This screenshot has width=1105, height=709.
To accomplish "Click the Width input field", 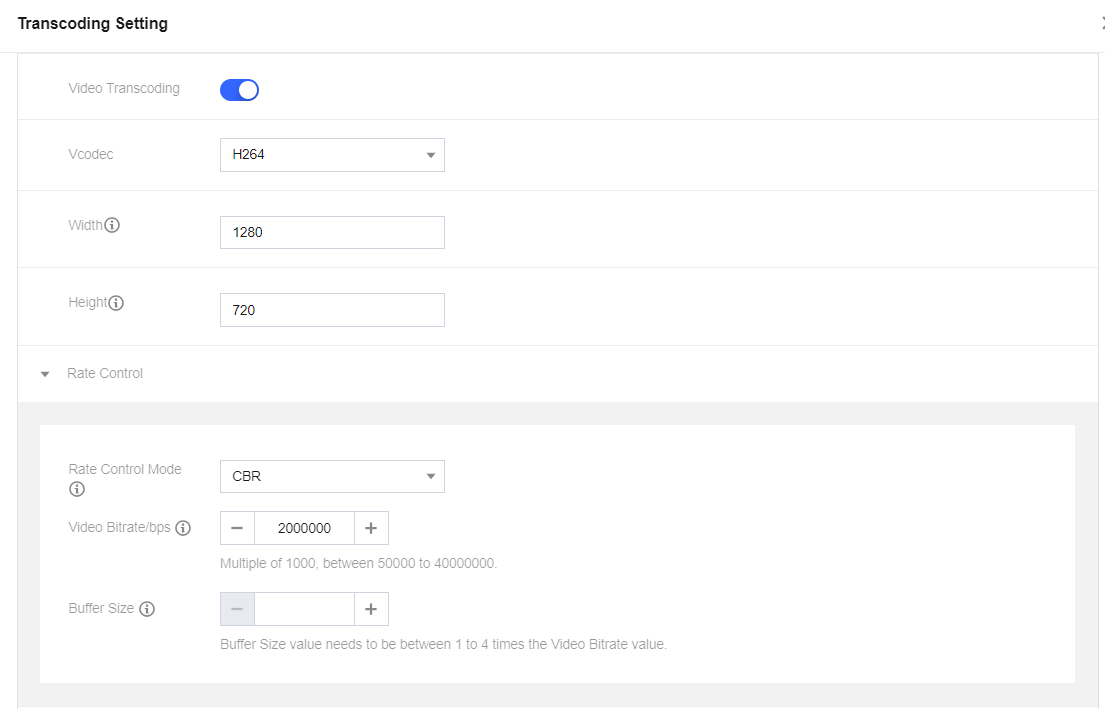I will coord(332,232).
